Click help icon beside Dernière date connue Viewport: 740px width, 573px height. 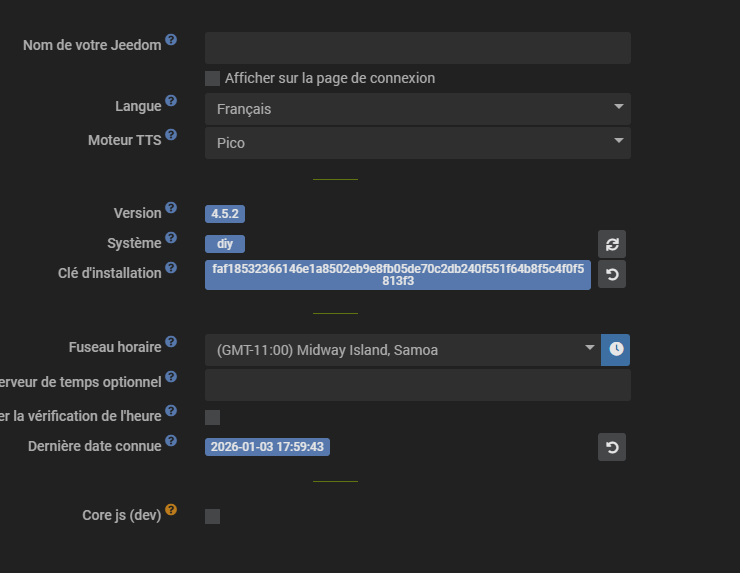point(171,441)
